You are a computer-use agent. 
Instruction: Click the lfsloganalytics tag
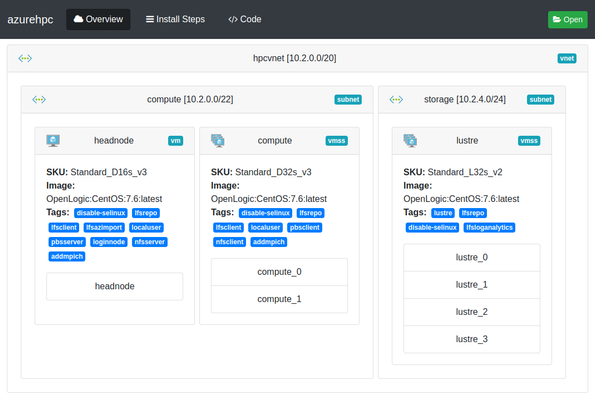tap(490, 228)
